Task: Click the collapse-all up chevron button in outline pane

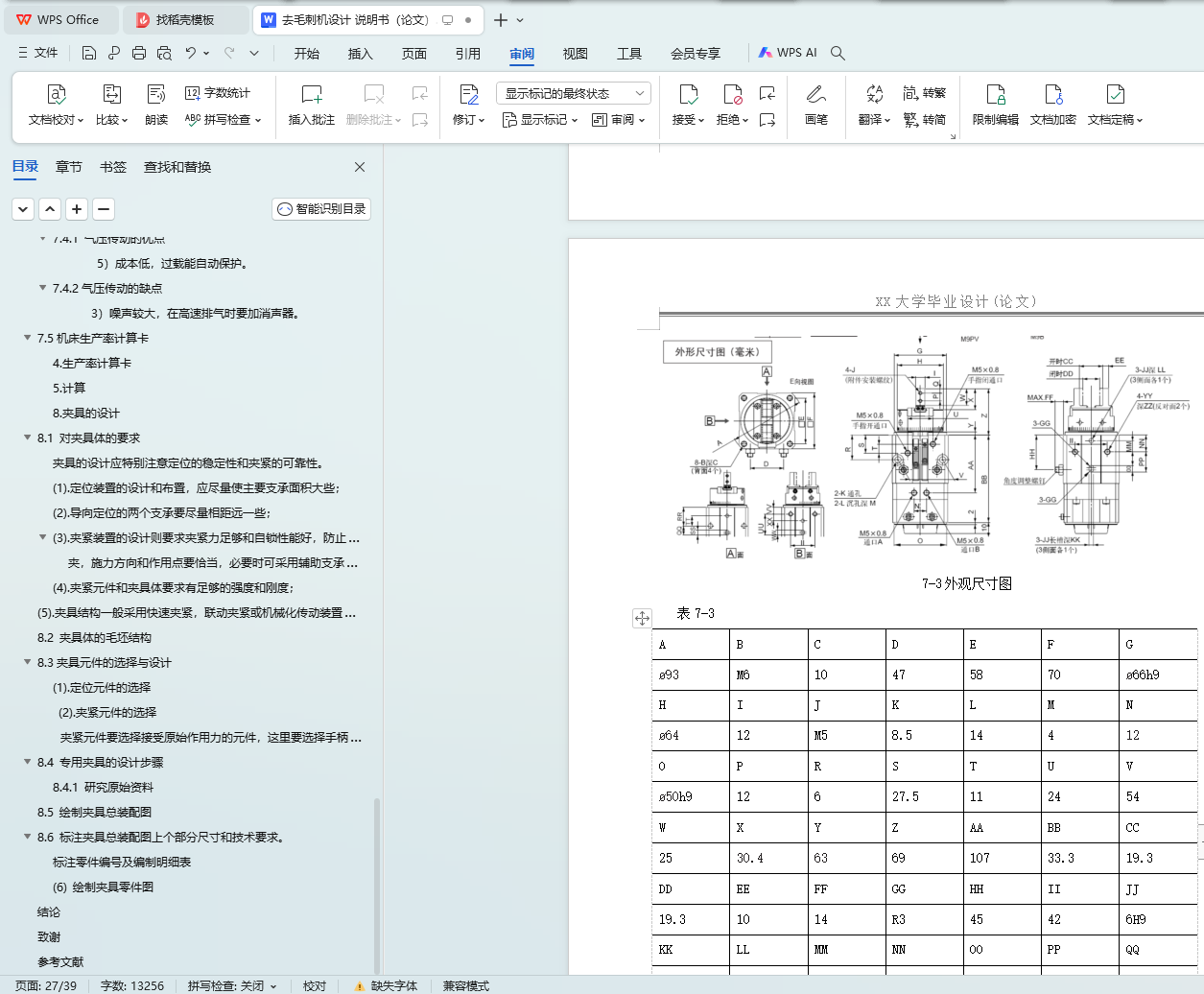Action: pyautogui.click(x=50, y=209)
